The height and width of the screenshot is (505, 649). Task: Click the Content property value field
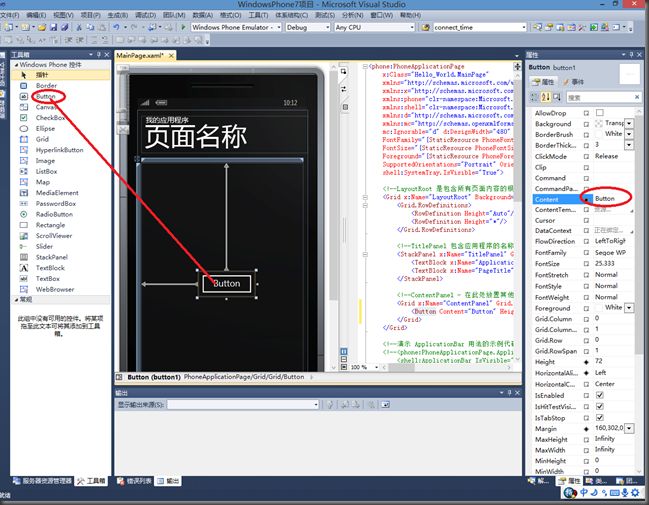[x=612, y=199]
